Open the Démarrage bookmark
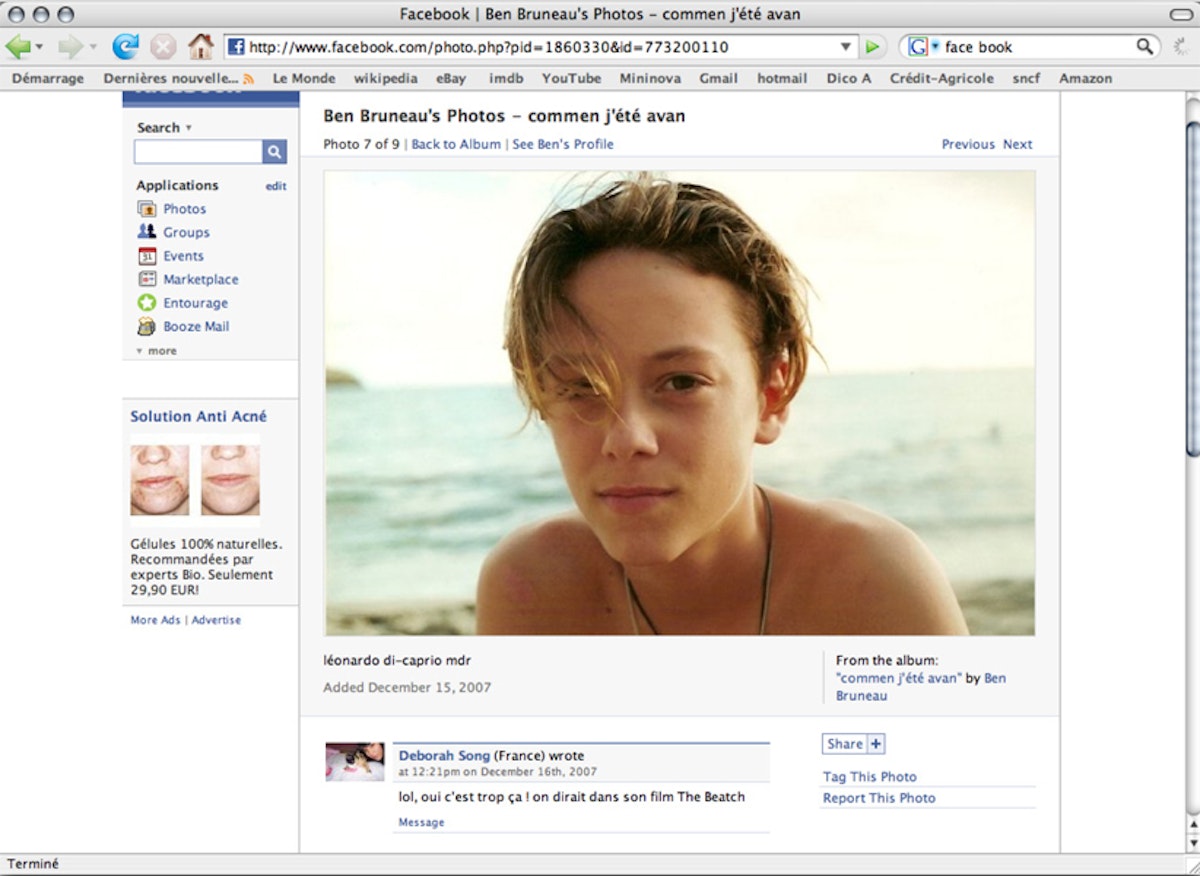Image resolution: width=1200 pixels, height=876 pixels. [x=46, y=78]
